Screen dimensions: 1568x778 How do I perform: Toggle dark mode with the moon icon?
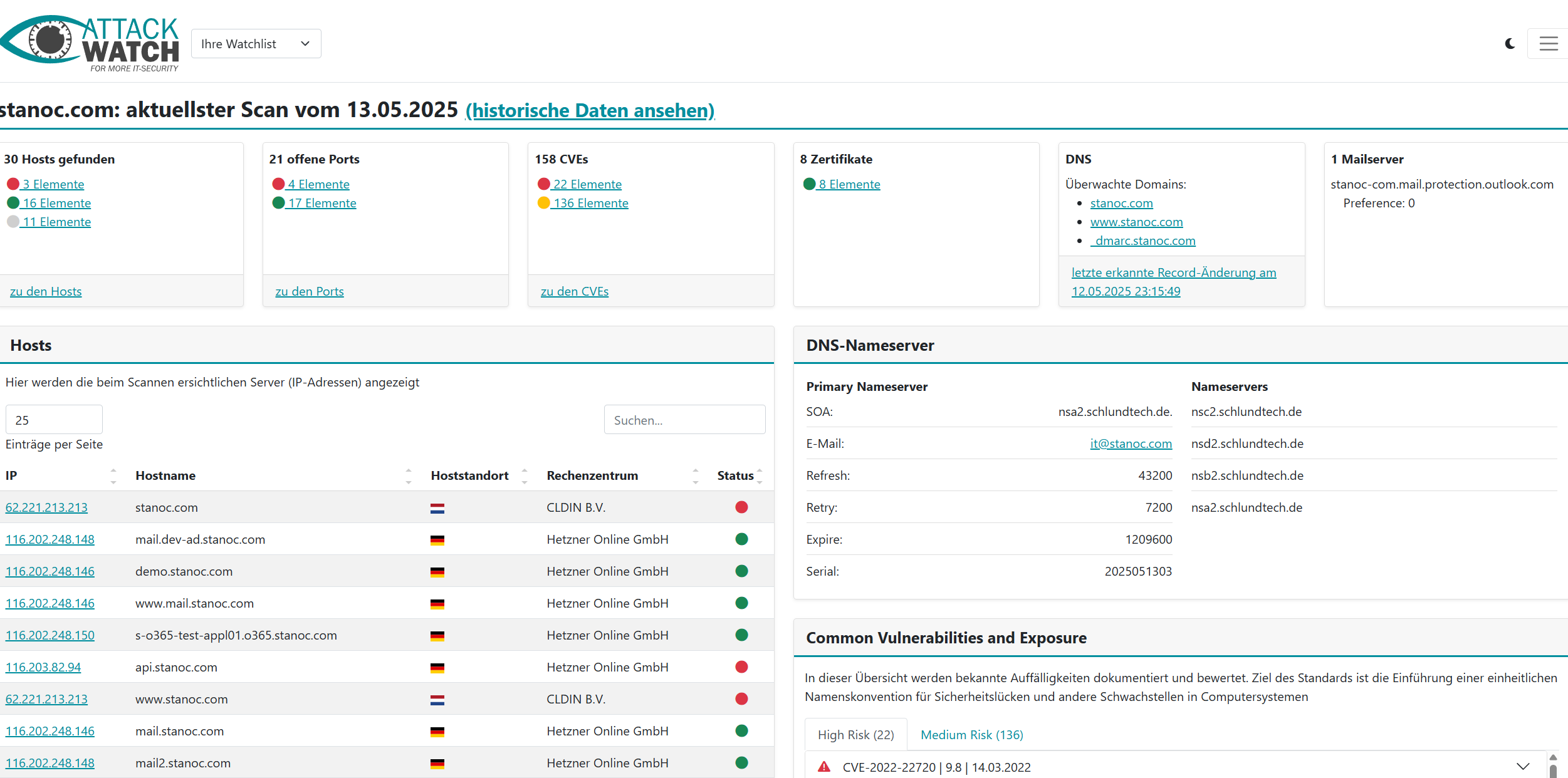click(x=1510, y=44)
